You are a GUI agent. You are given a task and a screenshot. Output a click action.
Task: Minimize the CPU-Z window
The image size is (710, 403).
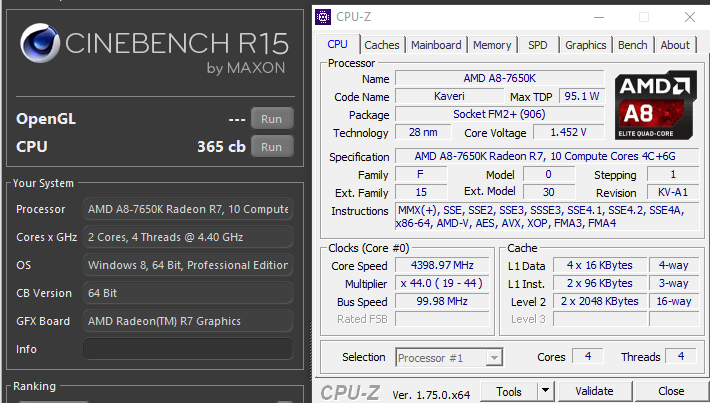pyautogui.click(x=598, y=16)
